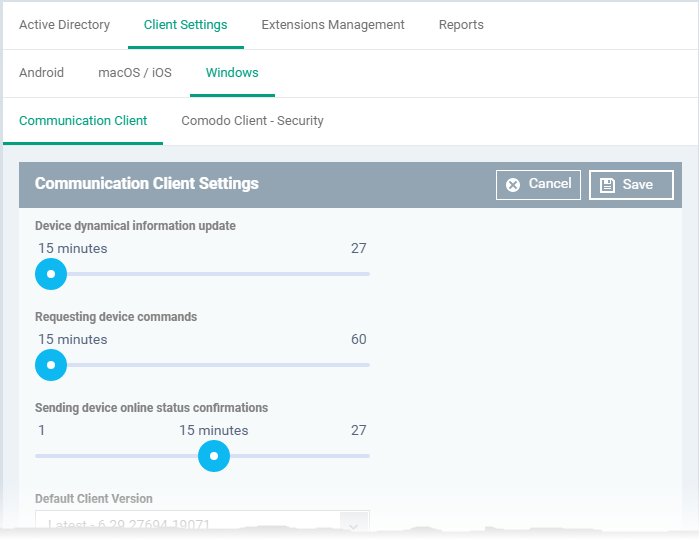The image size is (700, 543).
Task: Click '15 minutes' above the status confirmations slider
Action: pyautogui.click(x=214, y=430)
